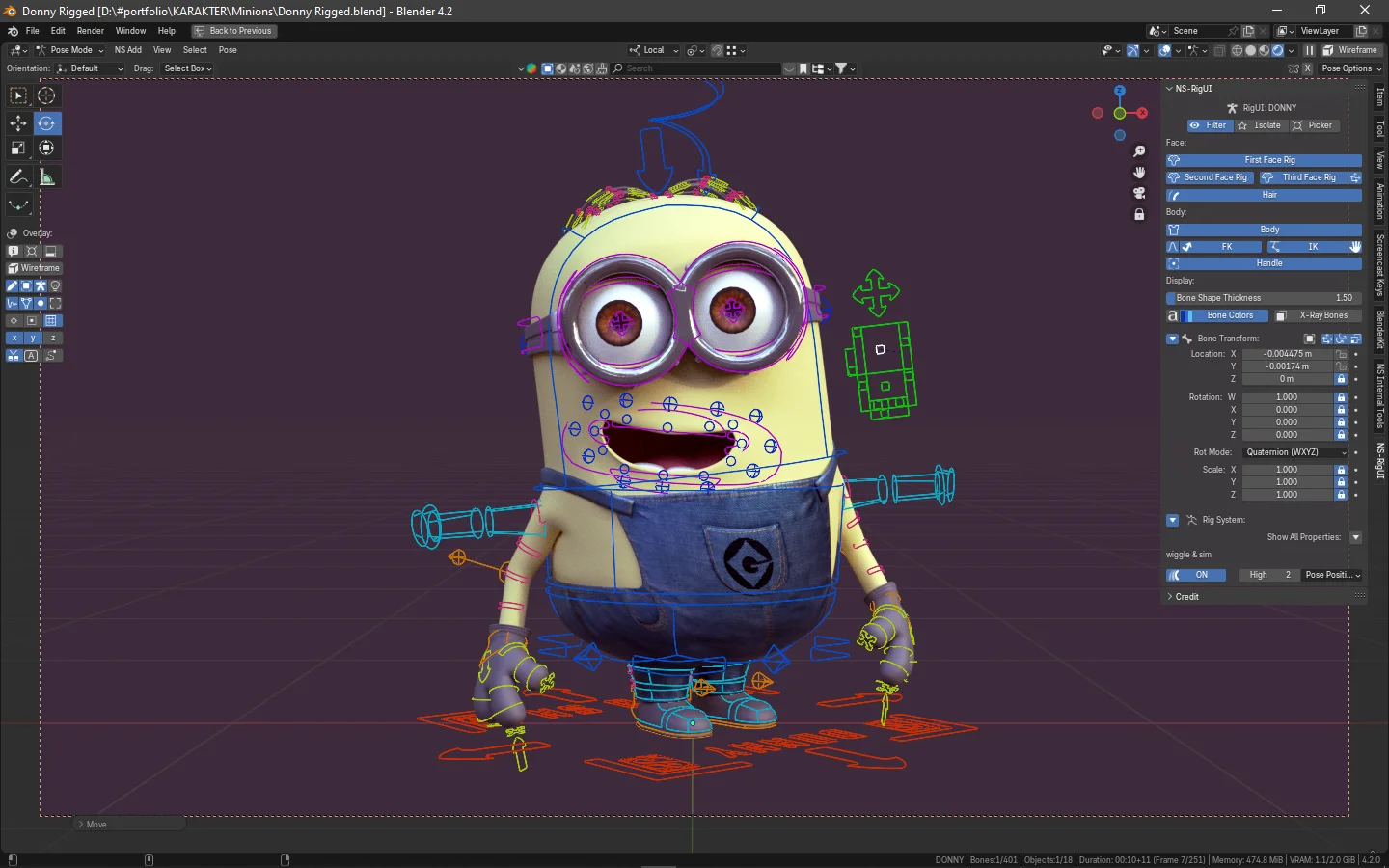Click the hand pan-view icon
Viewport: 1389px width, 868px height.
coord(1139,173)
